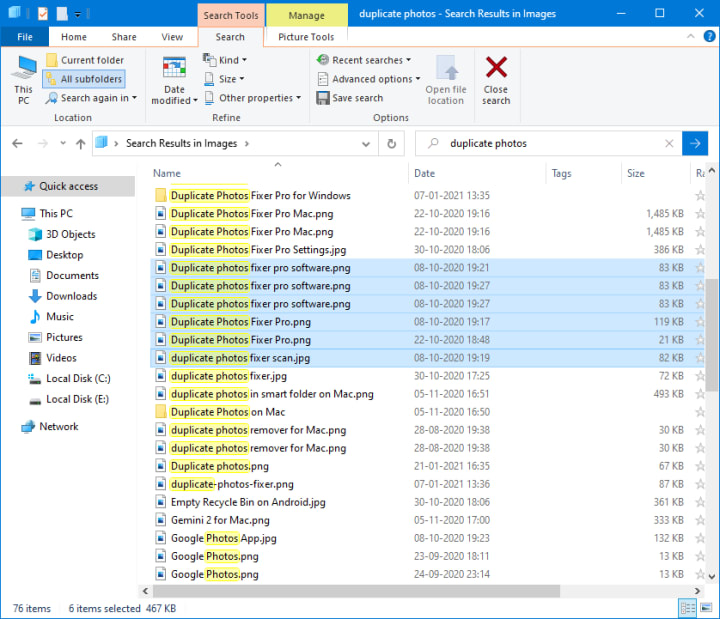Screen dimensions: 720x619
Task: Click rating star for Gemini 2 for Mac.png
Action: [x=699, y=520]
